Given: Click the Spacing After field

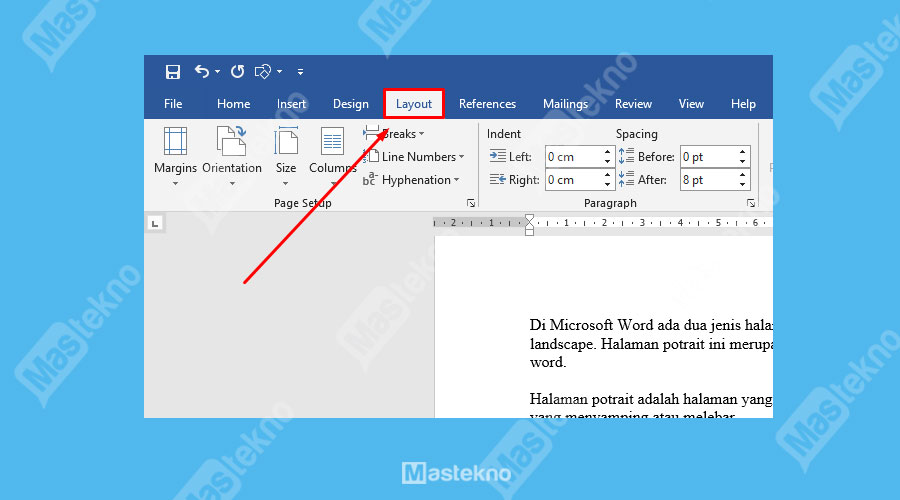Looking at the screenshot, I should [x=708, y=180].
